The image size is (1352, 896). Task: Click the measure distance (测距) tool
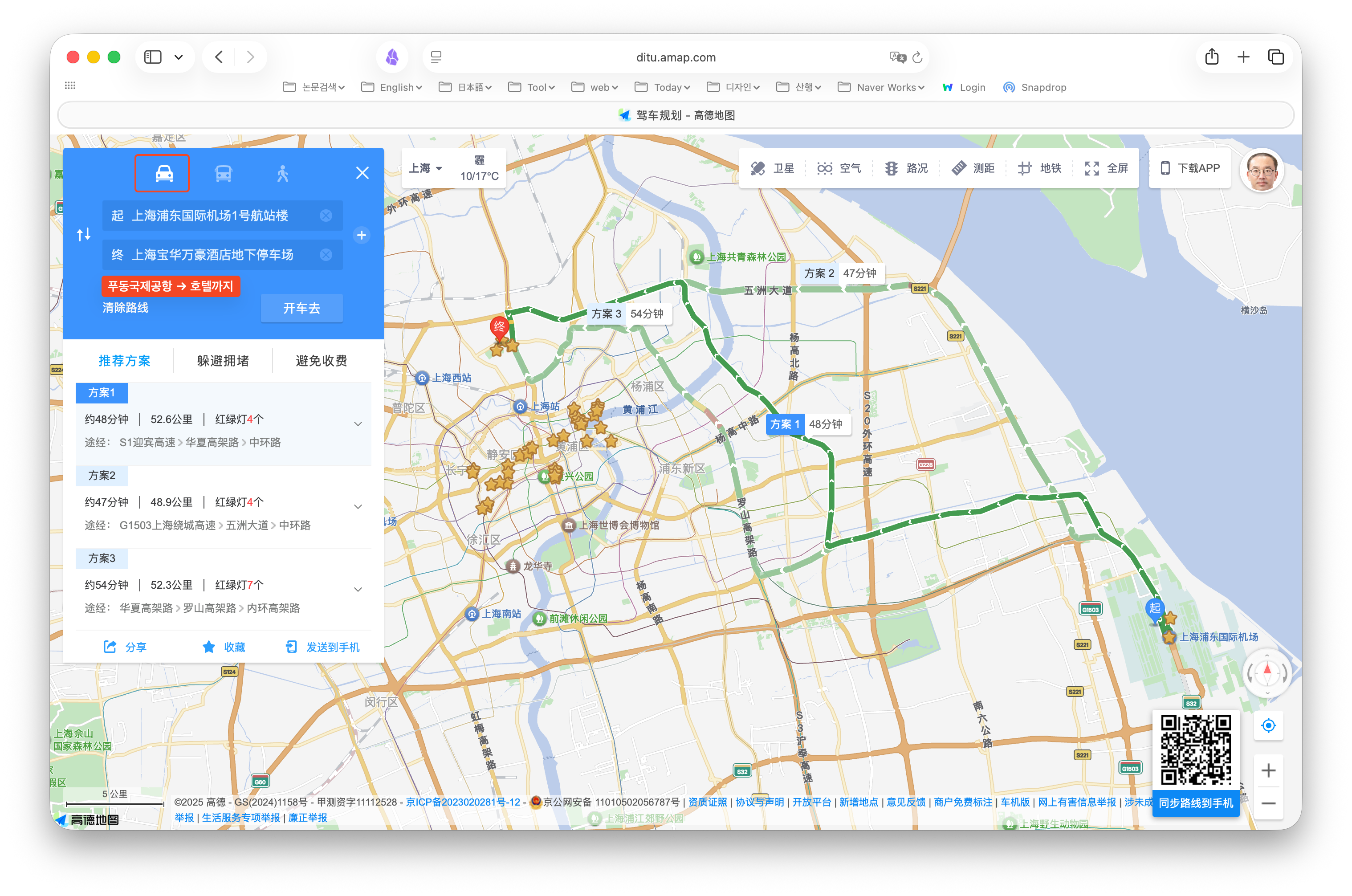[973, 168]
